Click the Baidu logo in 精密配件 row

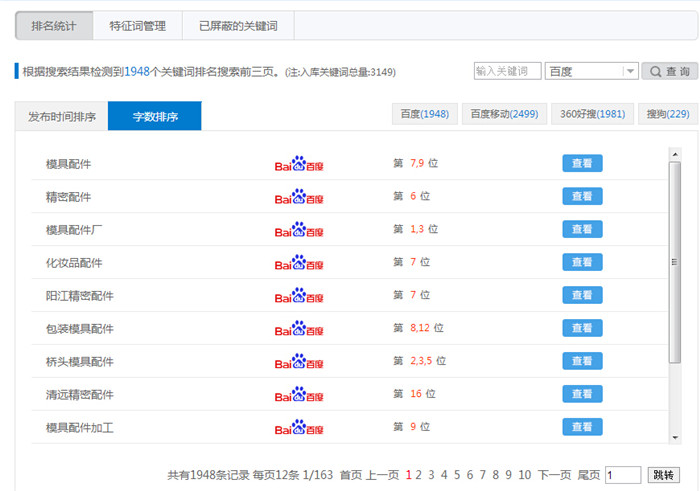(x=299, y=197)
